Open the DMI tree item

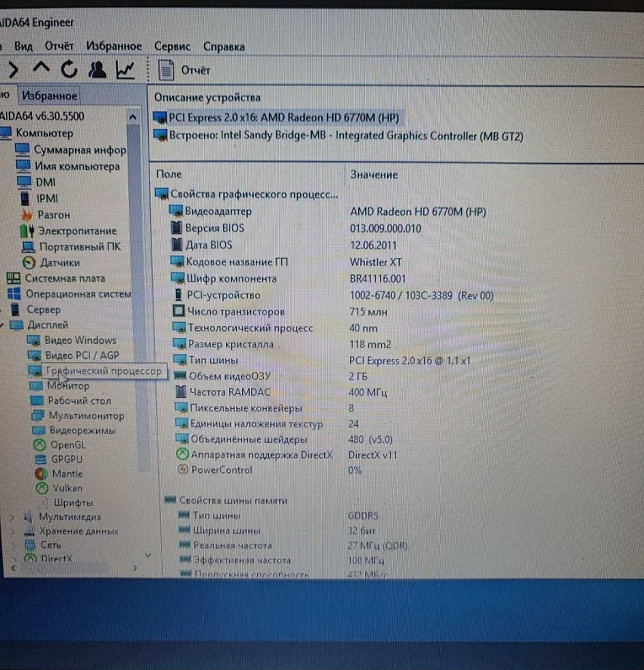click(x=46, y=182)
